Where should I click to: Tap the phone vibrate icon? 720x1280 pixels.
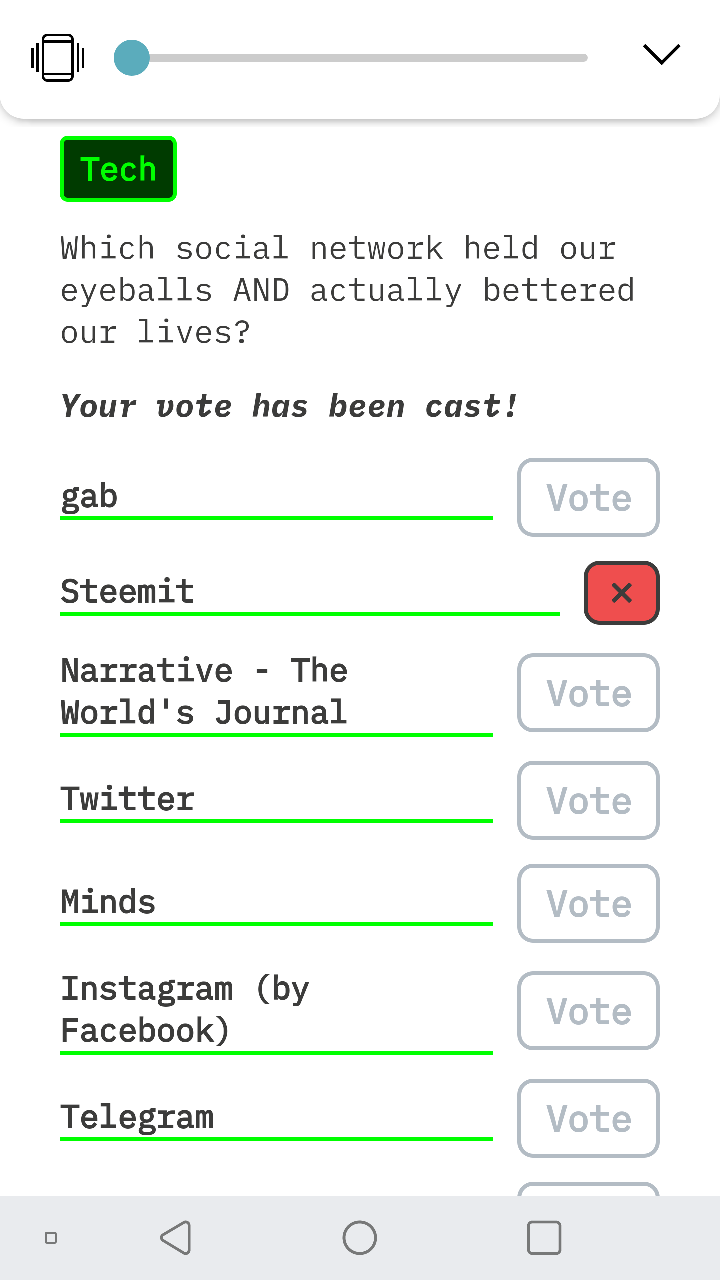click(x=58, y=58)
